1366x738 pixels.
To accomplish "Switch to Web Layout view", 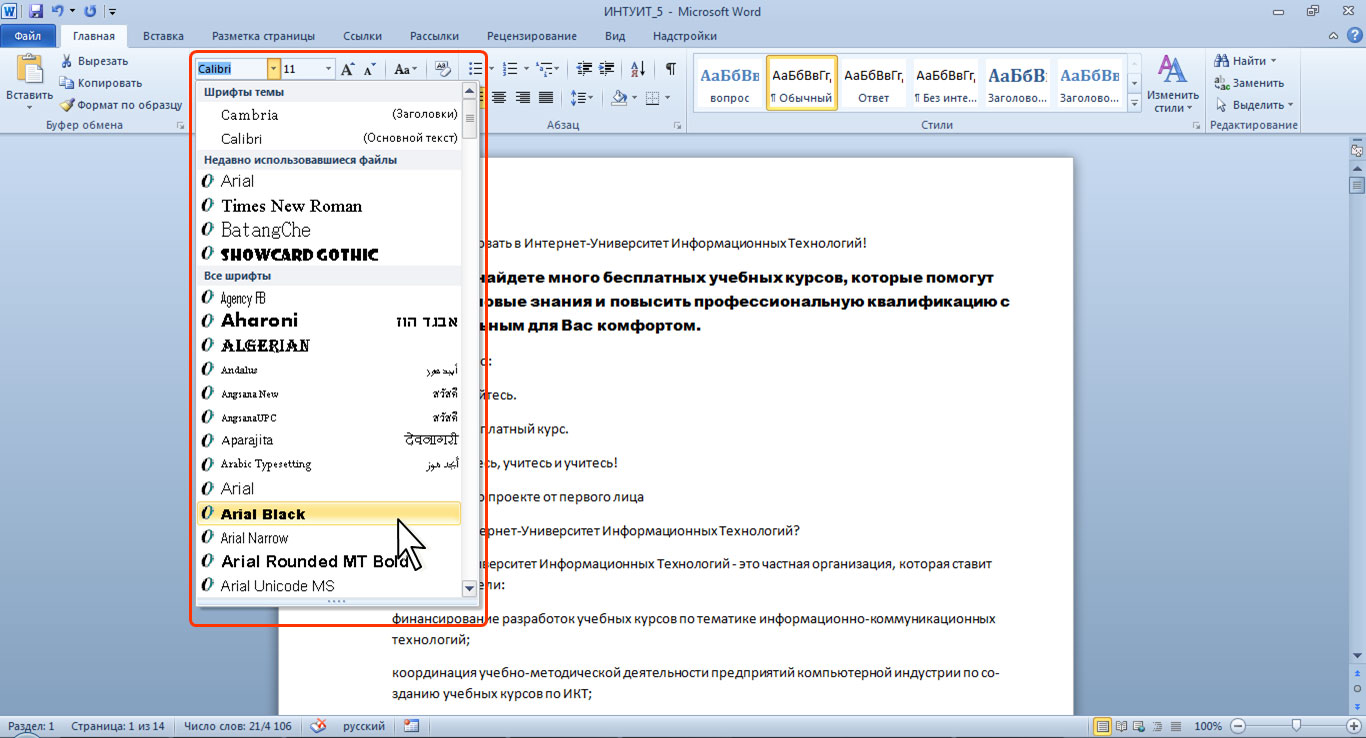I will tap(1139, 726).
